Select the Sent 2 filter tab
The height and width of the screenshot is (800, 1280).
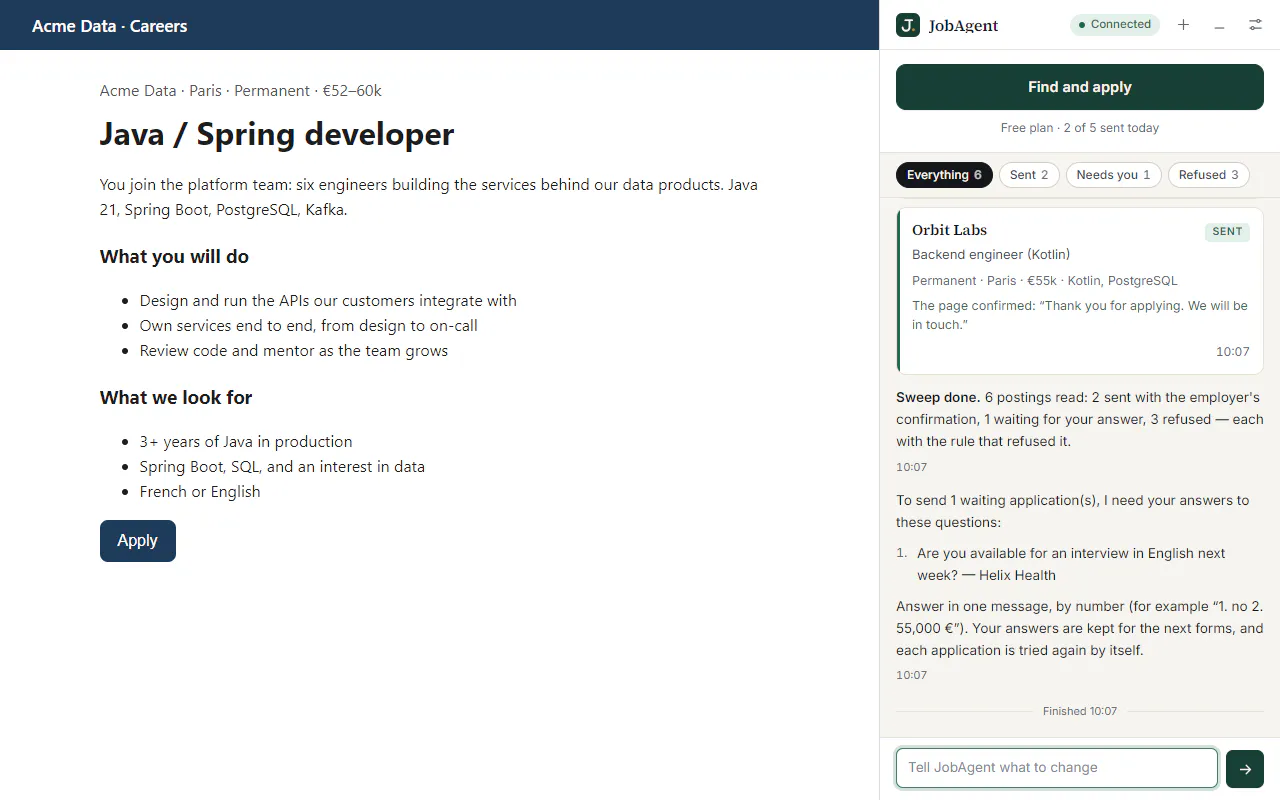click(x=1029, y=175)
